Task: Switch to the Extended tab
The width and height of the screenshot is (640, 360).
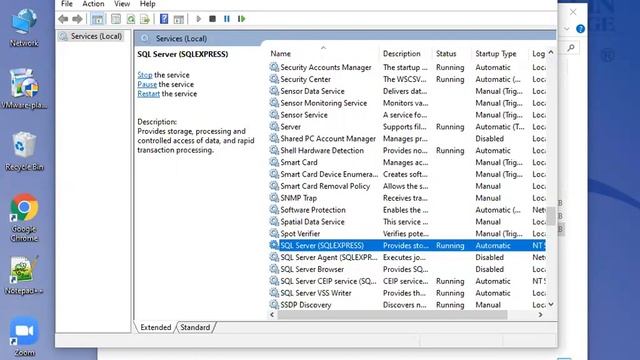Action: pyautogui.click(x=156, y=327)
